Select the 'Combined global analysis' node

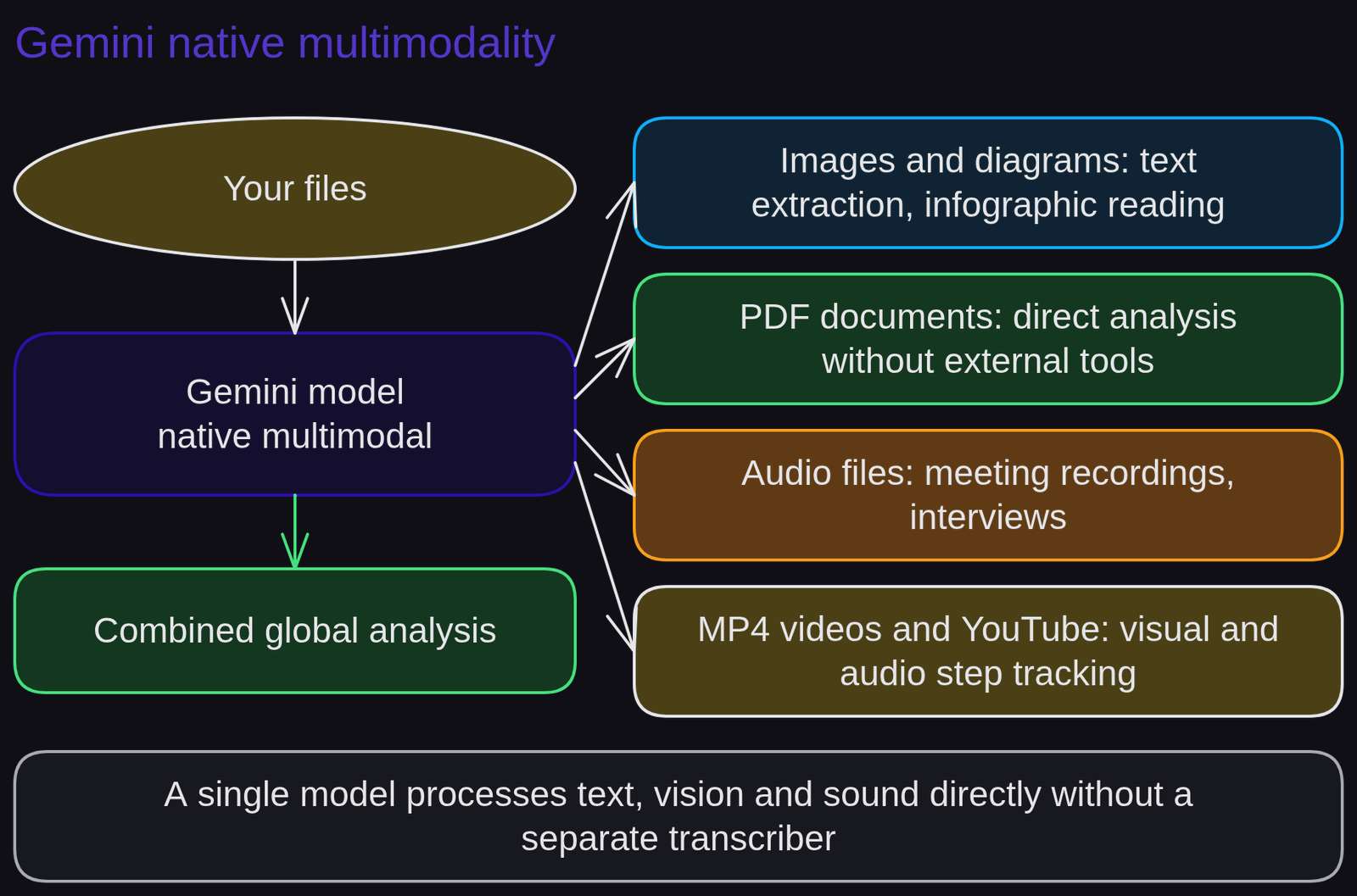pos(295,631)
